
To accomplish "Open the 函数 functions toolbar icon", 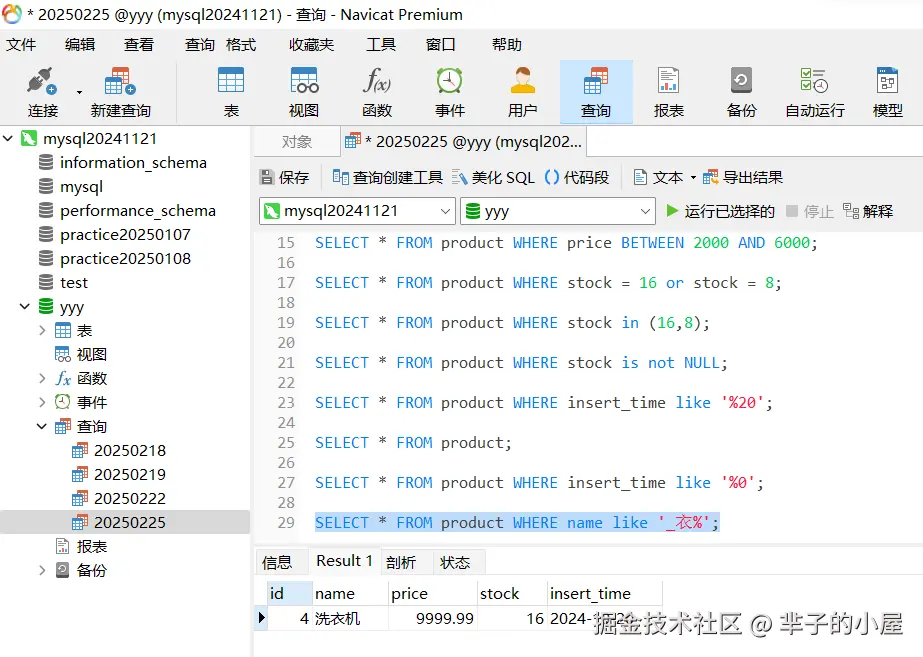I will pyautogui.click(x=377, y=92).
